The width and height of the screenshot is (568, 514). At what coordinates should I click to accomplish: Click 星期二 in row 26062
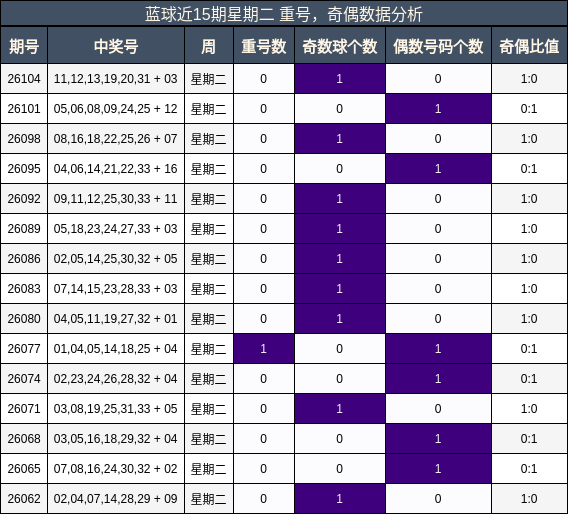click(x=209, y=499)
